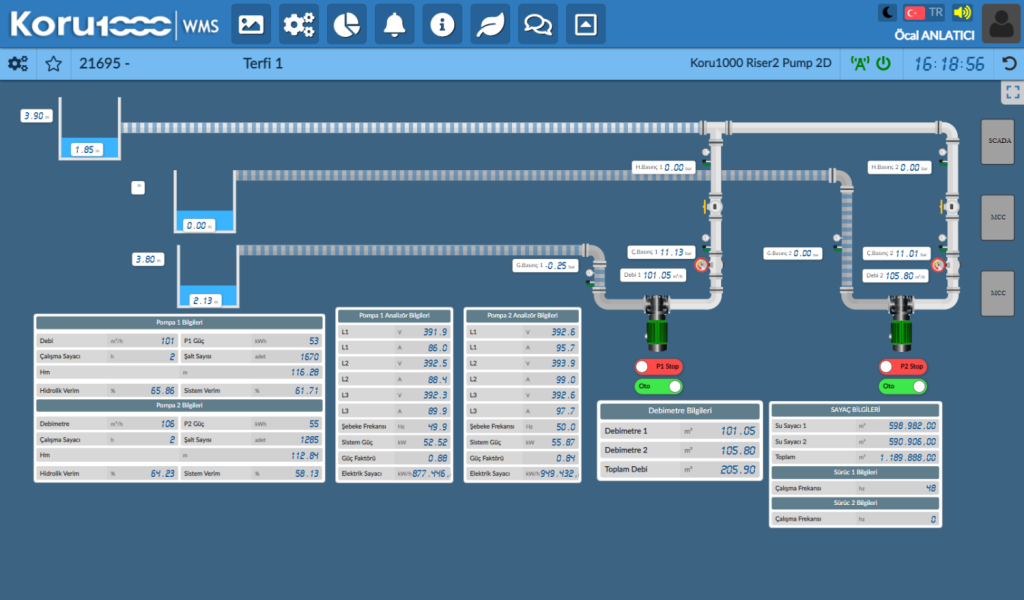Open the gears settings icon in the top bar

(298, 25)
